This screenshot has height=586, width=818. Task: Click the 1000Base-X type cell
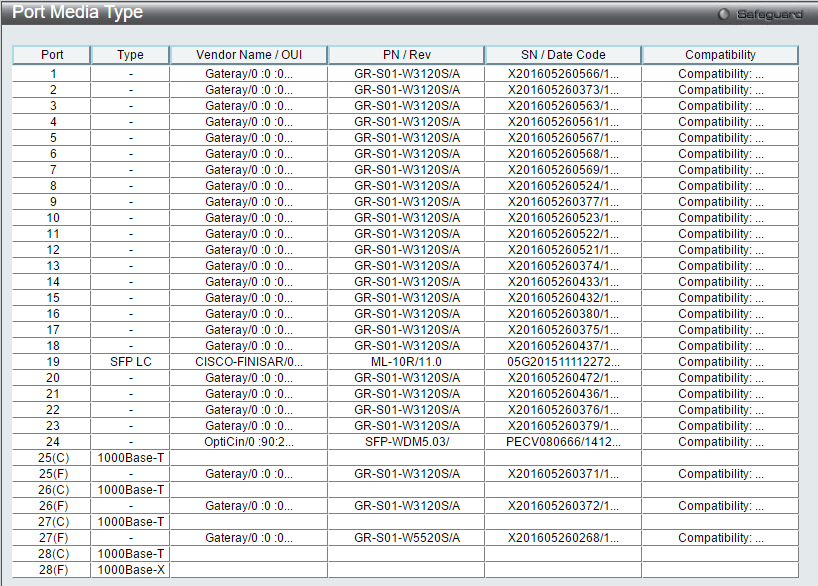[x=130, y=570]
